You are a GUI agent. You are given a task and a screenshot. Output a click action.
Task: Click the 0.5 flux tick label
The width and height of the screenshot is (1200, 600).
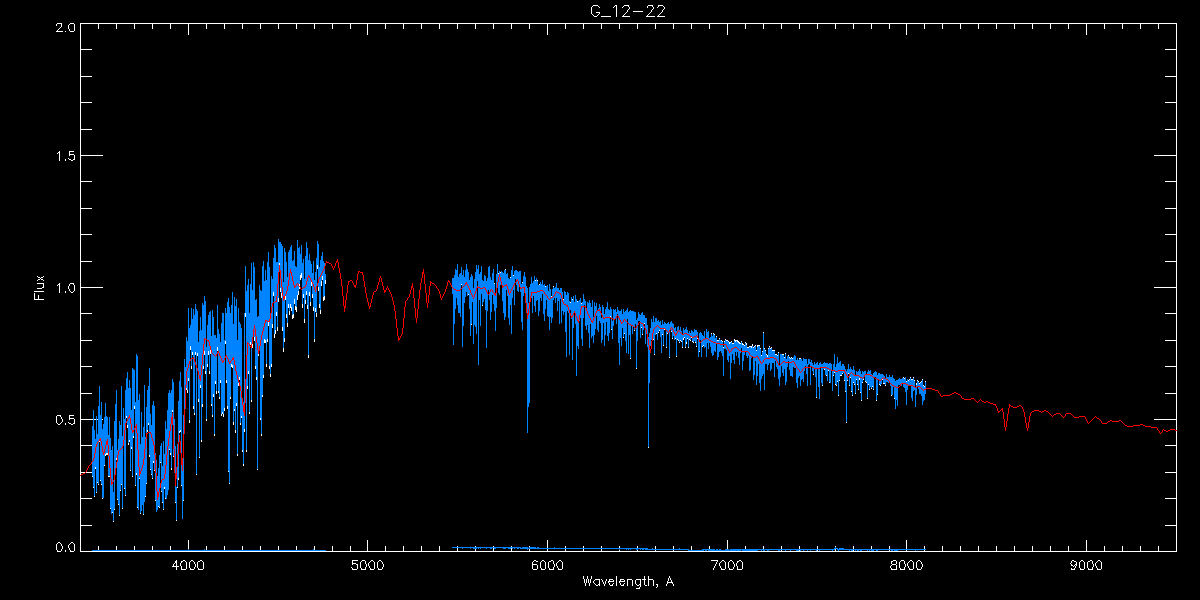pos(66,419)
